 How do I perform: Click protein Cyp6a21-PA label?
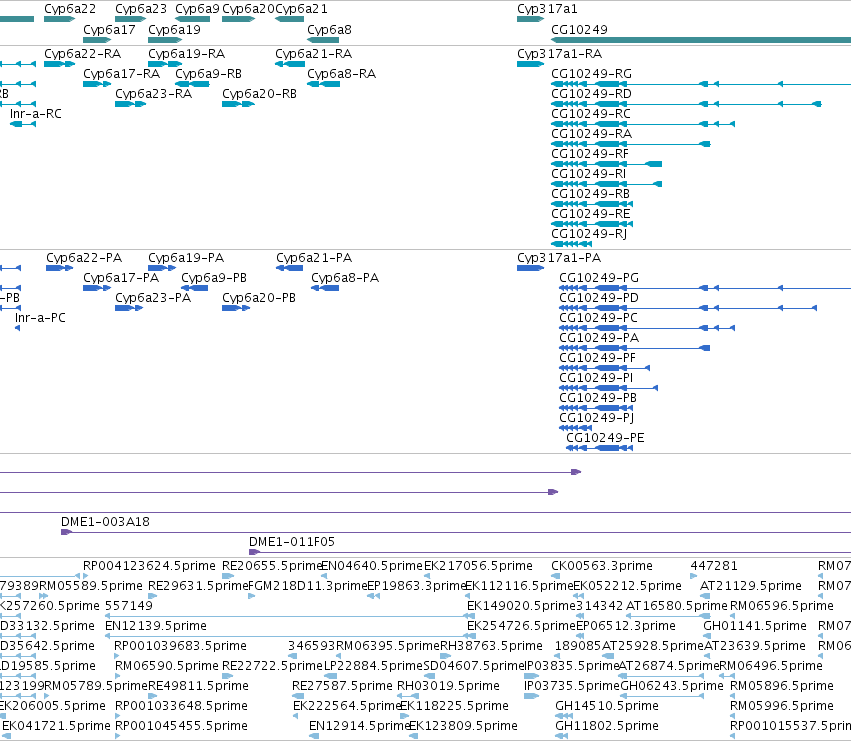coord(314,258)
